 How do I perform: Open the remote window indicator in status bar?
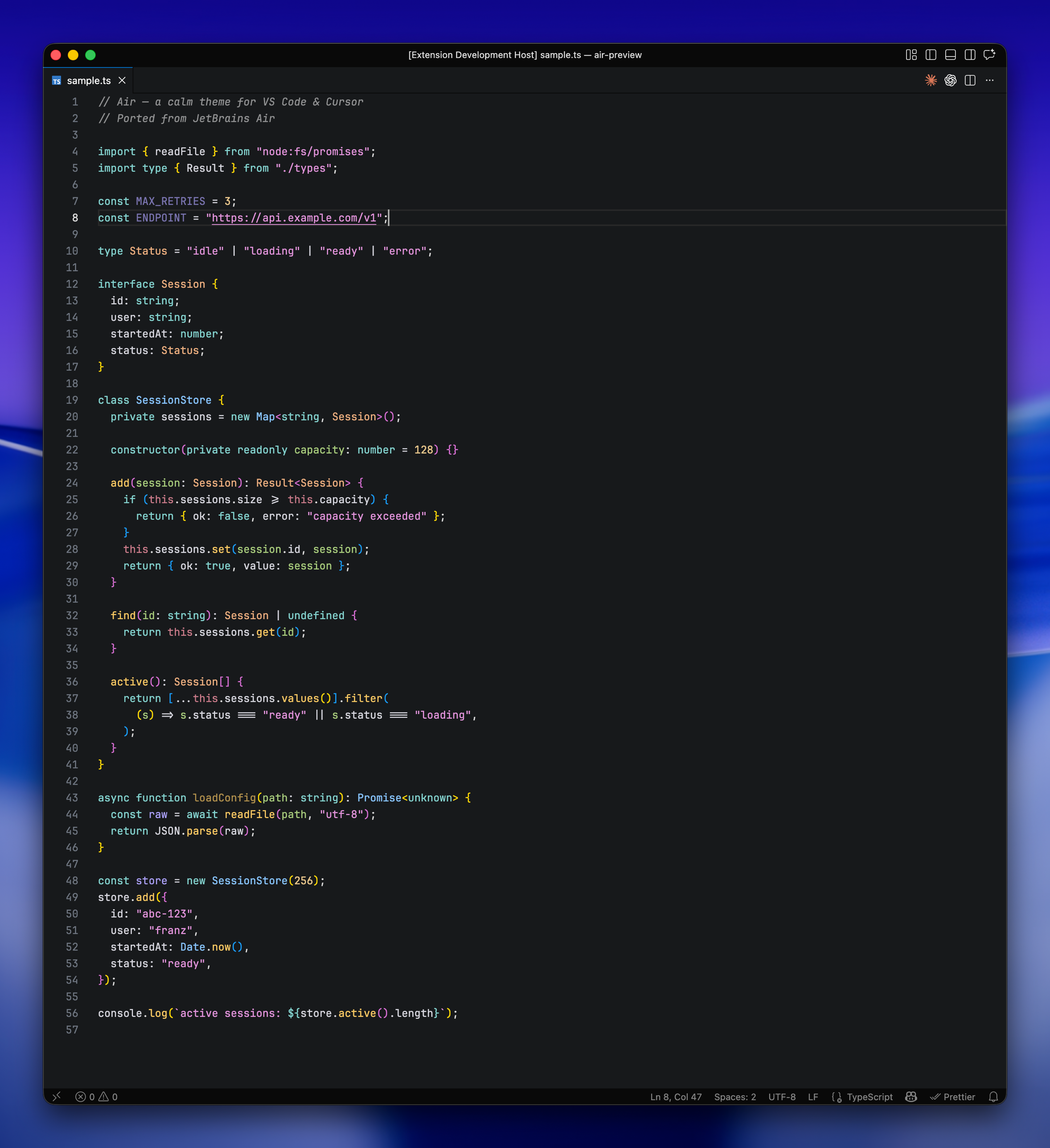pyautogui.click(x=56, y=1097)
